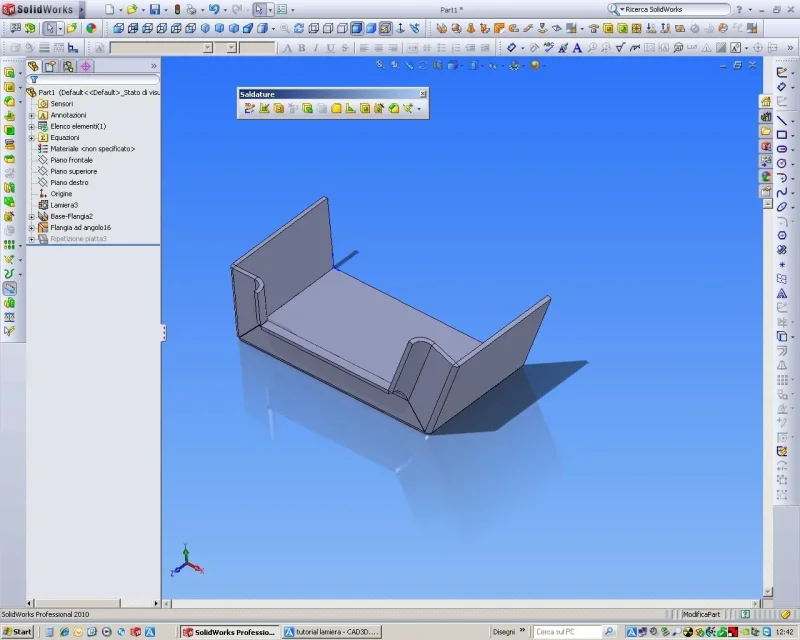Toggle shaded with edges display mode
The image size is (800, 640).
(x=357, y=28)
